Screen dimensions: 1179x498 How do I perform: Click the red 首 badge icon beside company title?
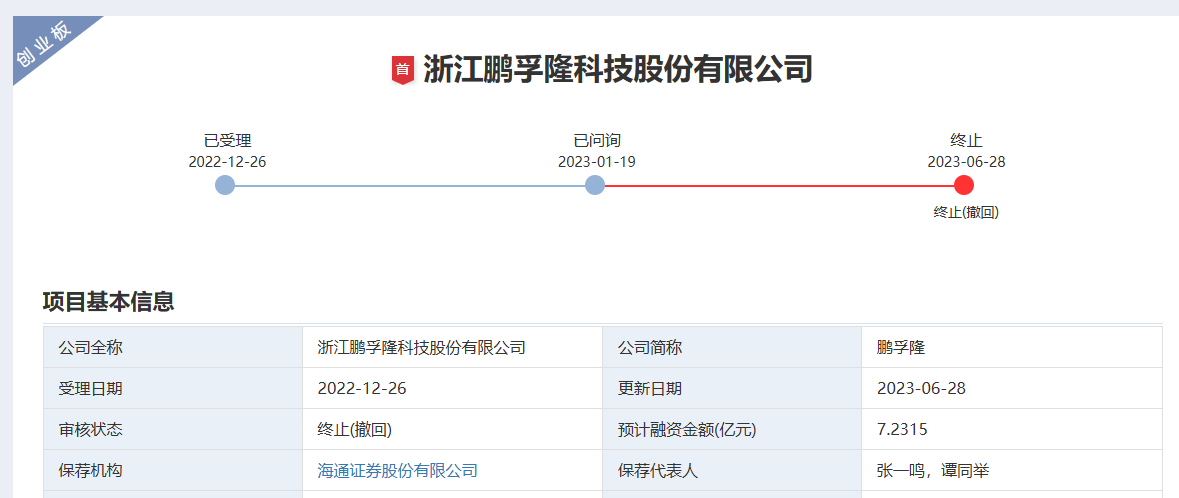403,70
